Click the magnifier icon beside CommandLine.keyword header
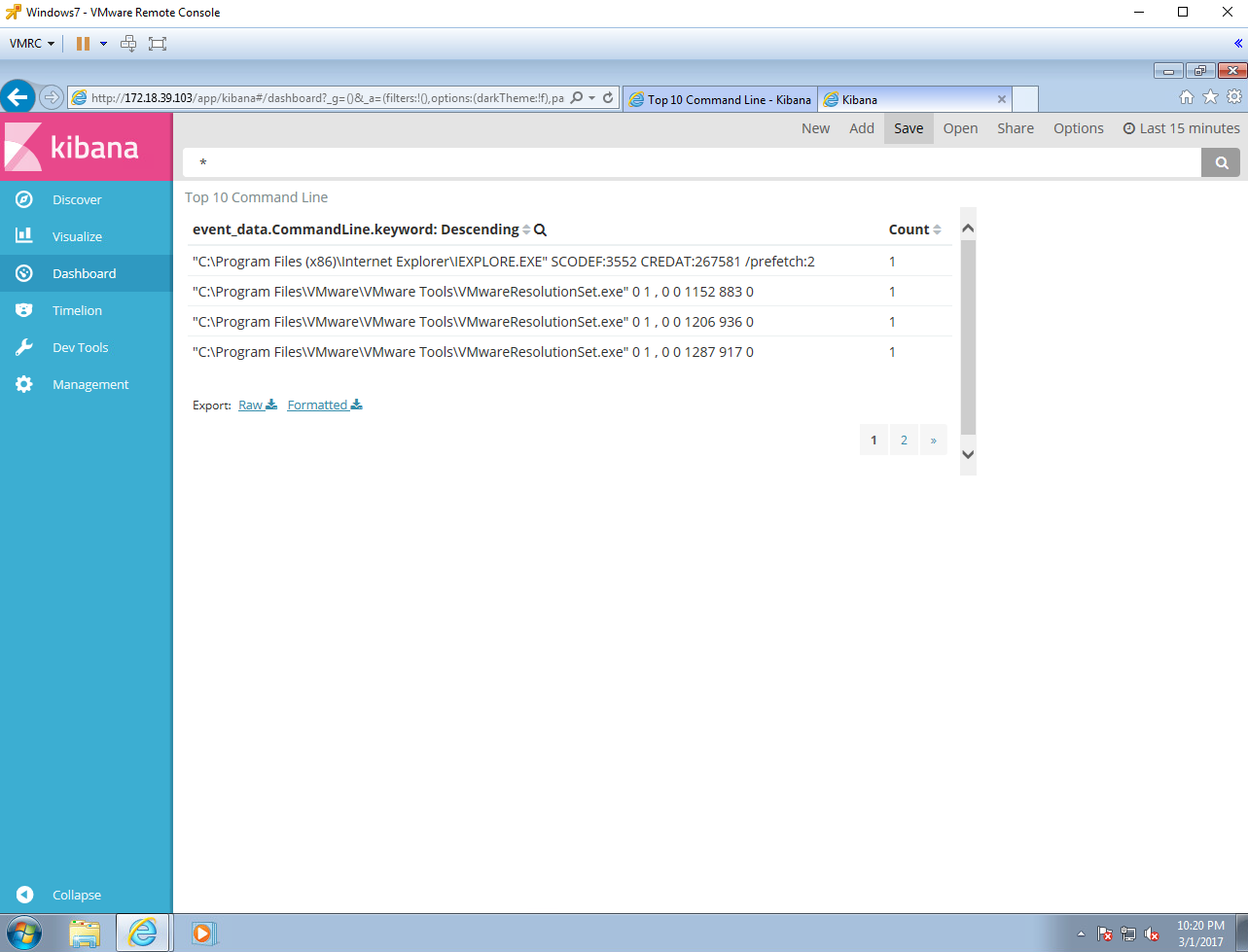Screen dimensions: 1248x952 (541, 229)
